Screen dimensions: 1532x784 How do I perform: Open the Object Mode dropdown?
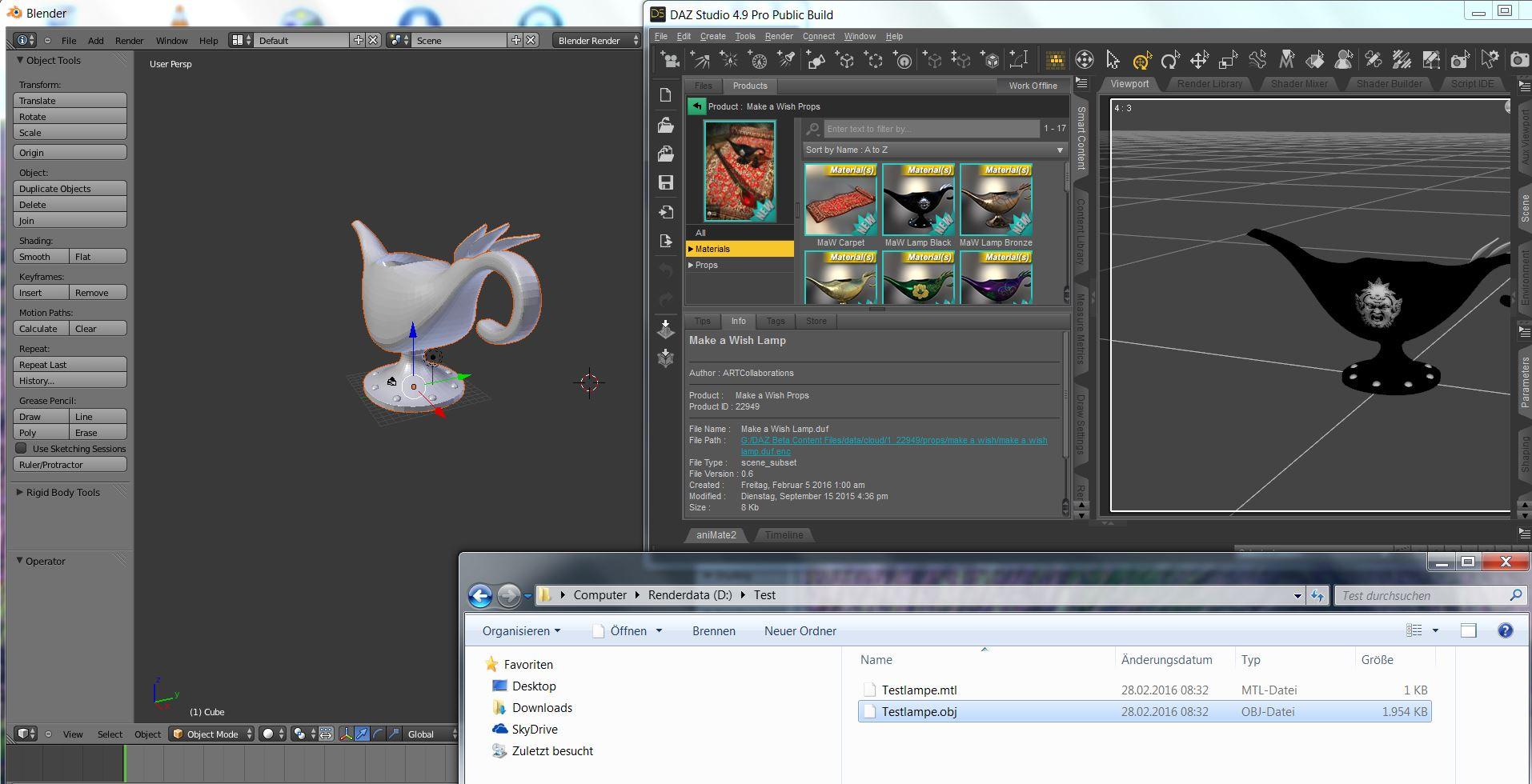pyautogui.click(x=212, y=734)
